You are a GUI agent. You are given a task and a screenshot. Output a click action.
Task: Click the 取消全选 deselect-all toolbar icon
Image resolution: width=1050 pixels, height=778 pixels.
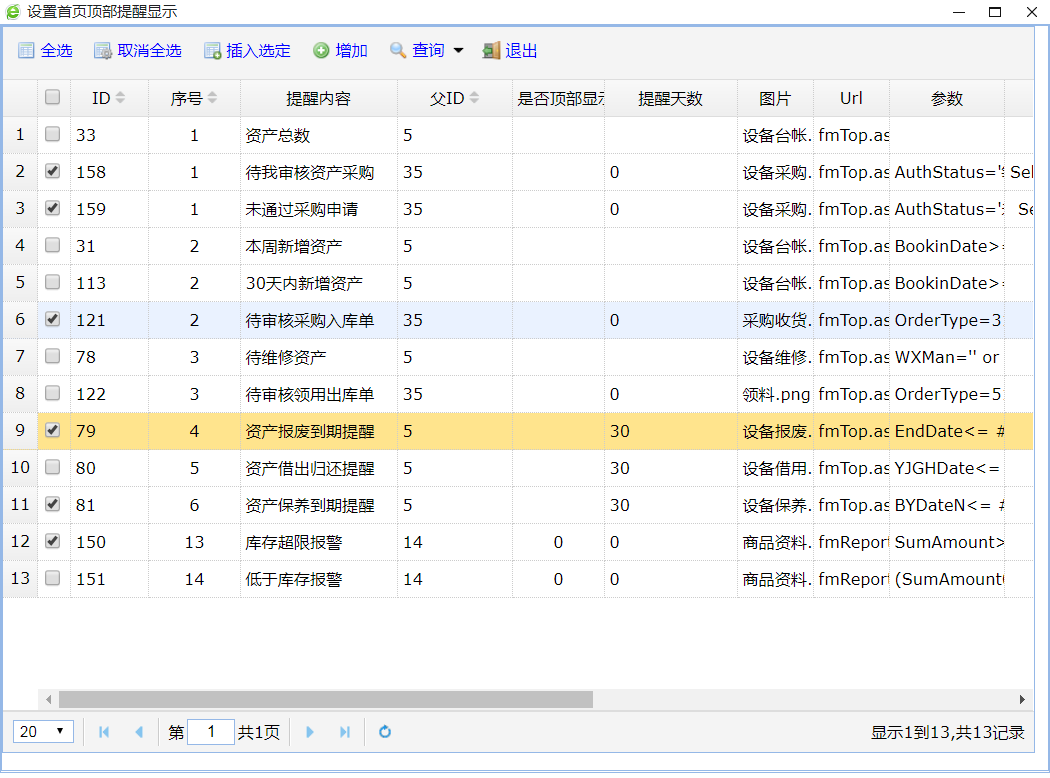(x=103, y=51)
